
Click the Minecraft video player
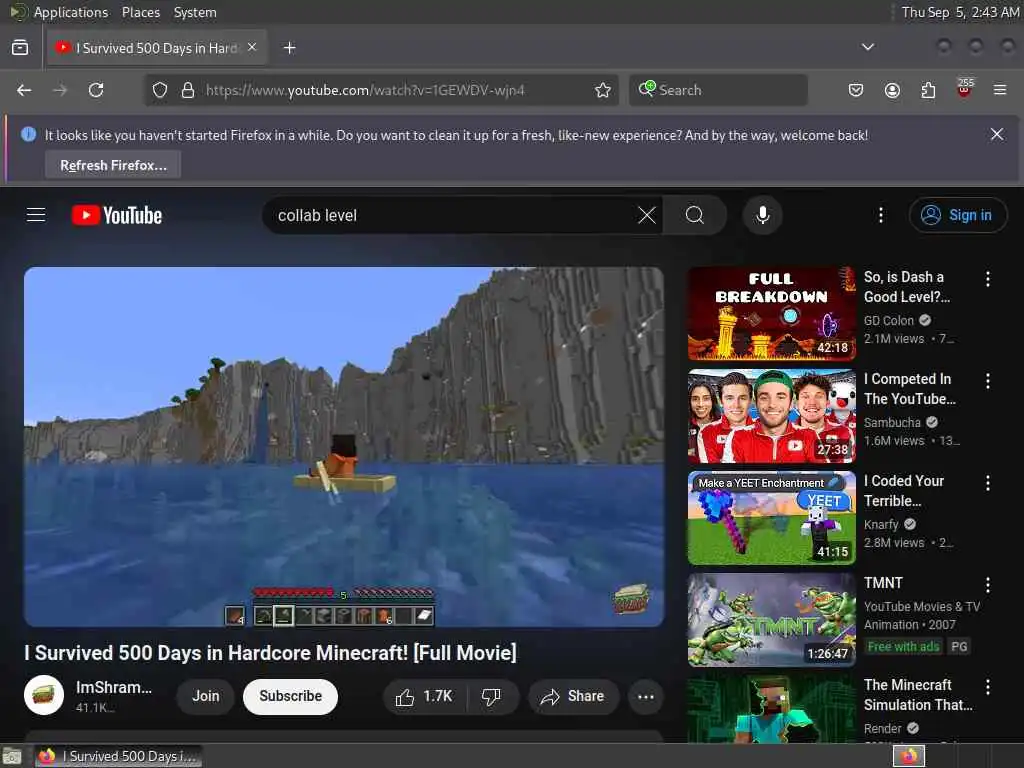344,447
